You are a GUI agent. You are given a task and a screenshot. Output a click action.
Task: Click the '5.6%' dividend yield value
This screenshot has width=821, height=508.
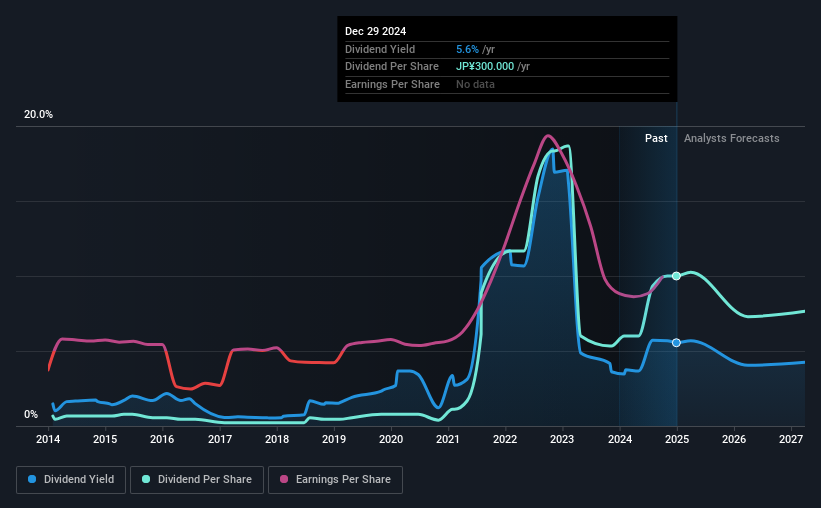pos(467,49)
